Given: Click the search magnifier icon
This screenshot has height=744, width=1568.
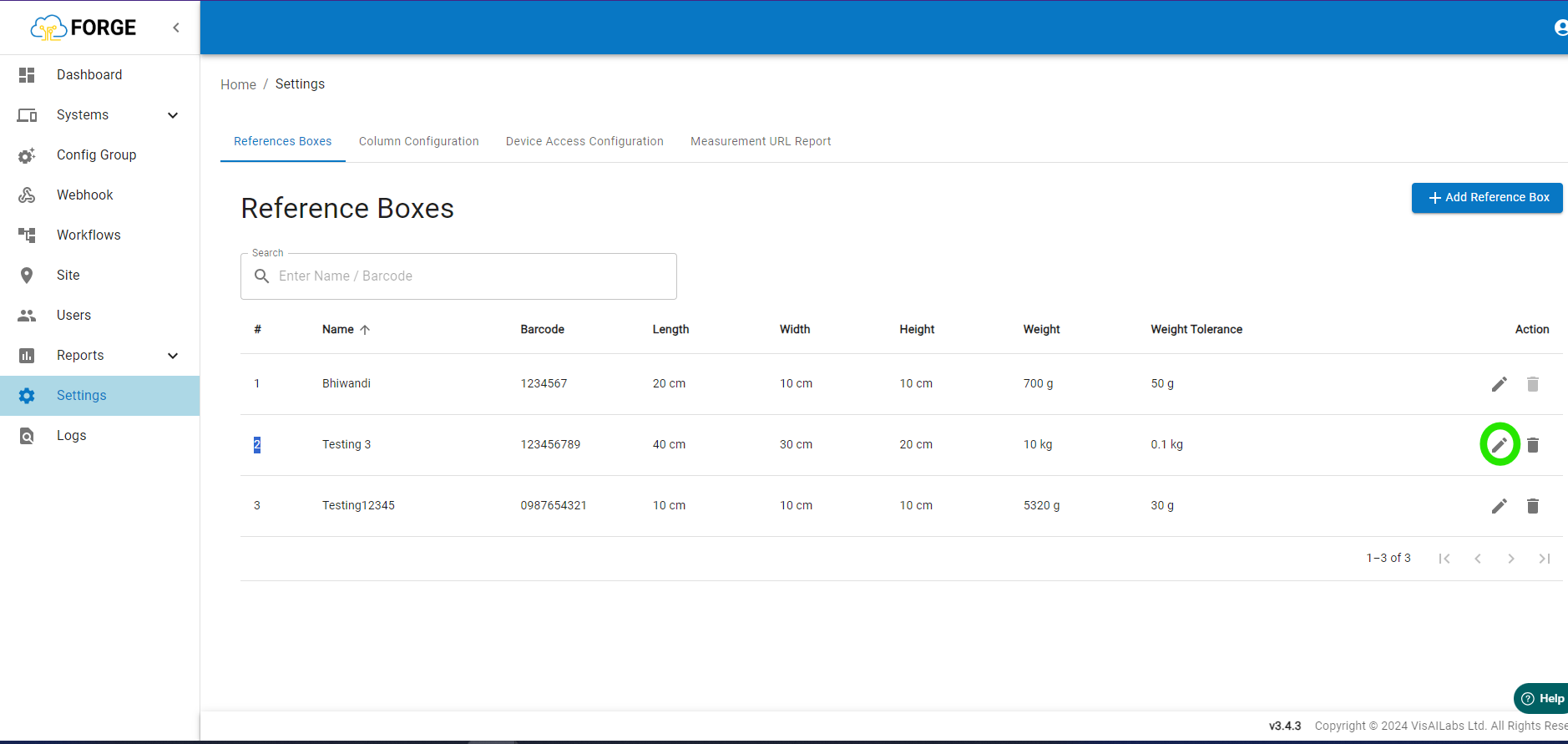Looking at the screenshot, I should pyautogui.click(x=261, y=276).
